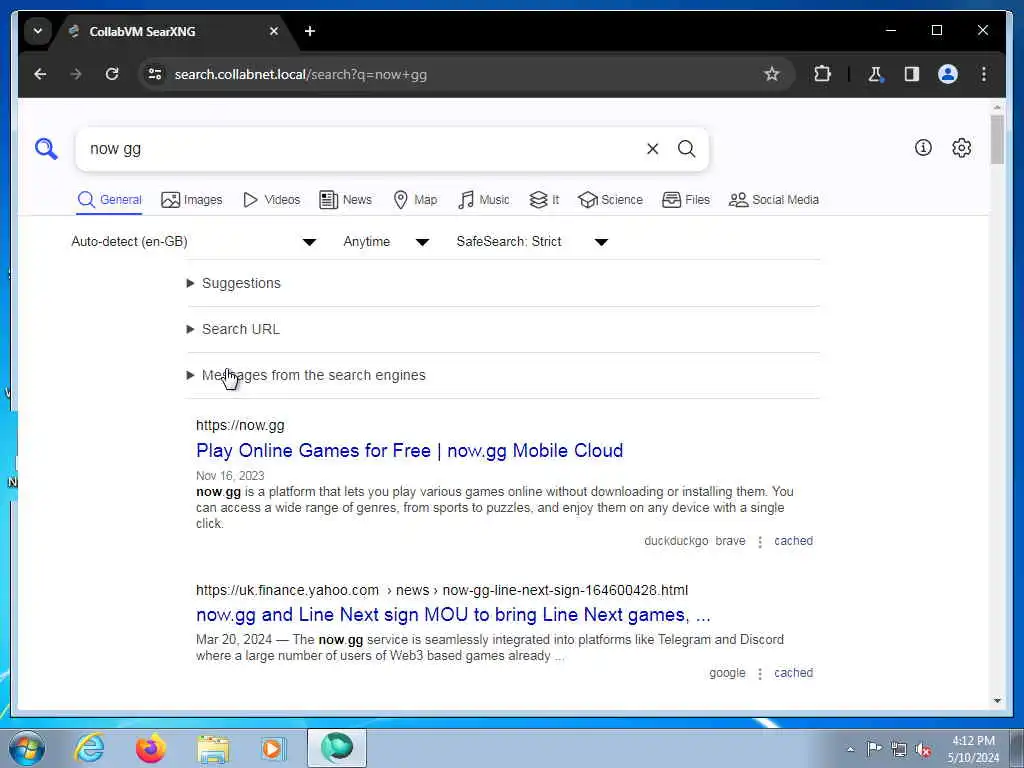Open cached version of now.gg result

[793, 541]
